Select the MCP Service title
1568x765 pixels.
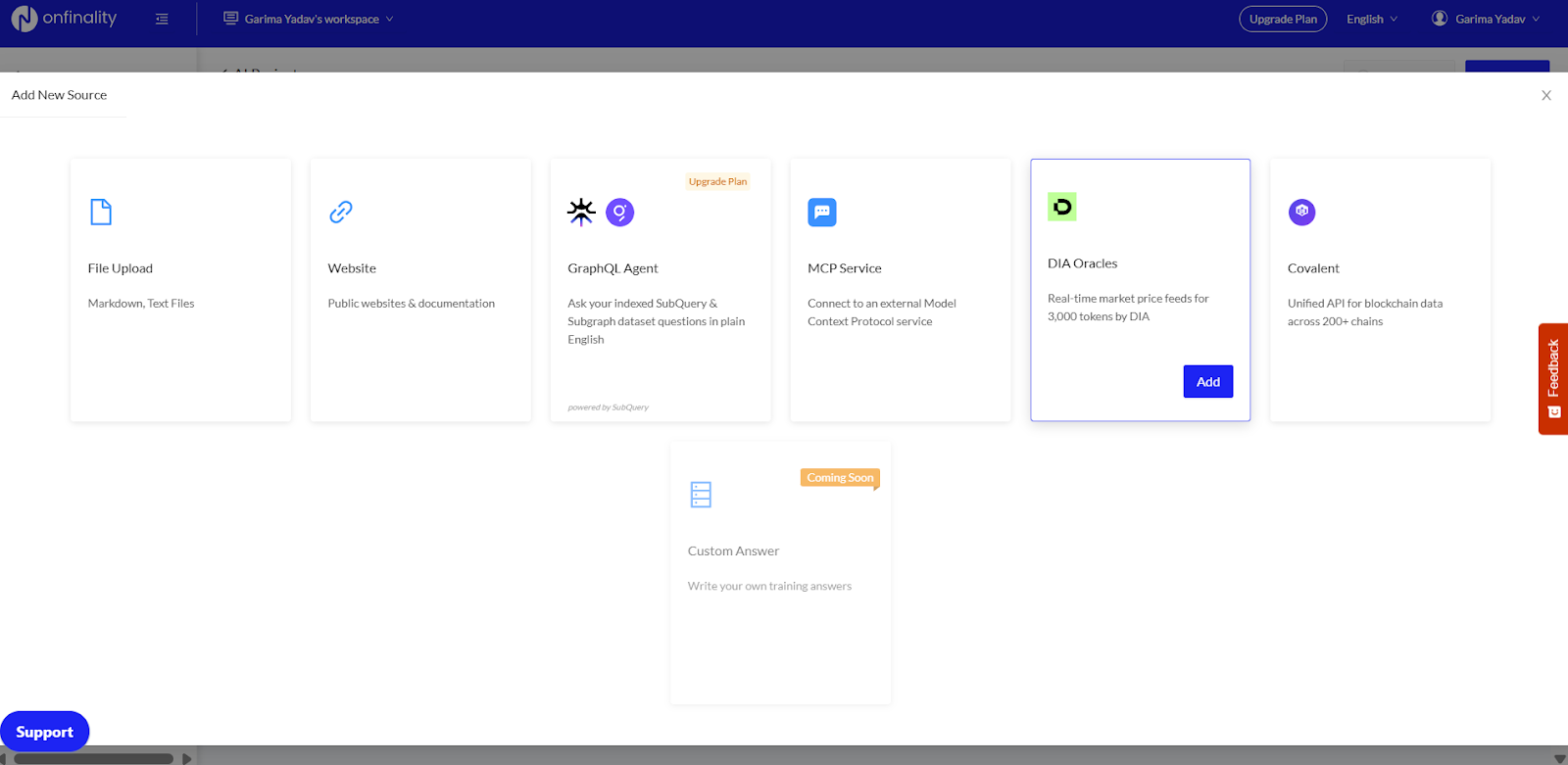(x=845, y=268)
